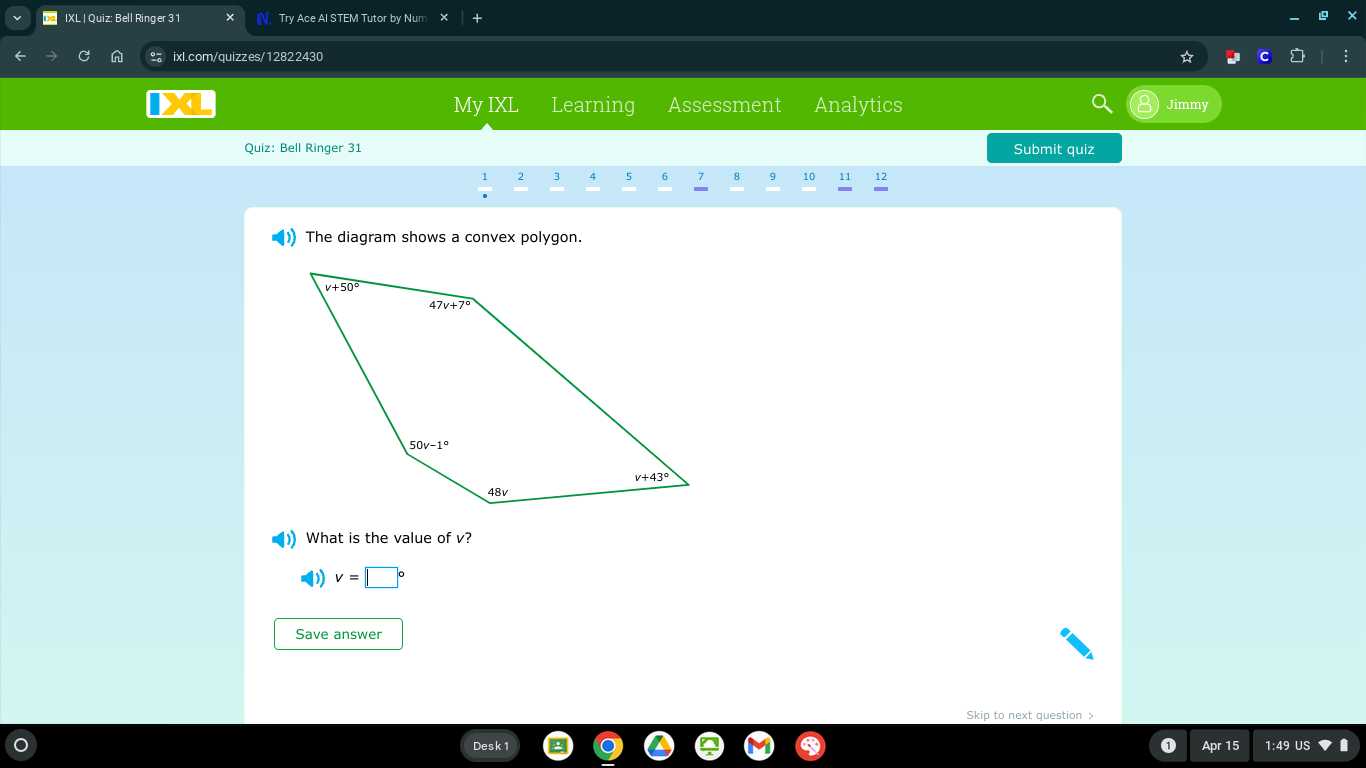This screenshot has height=768, width=1366.
Task: Switch to the Analytics tab
Action: point(858,104)
